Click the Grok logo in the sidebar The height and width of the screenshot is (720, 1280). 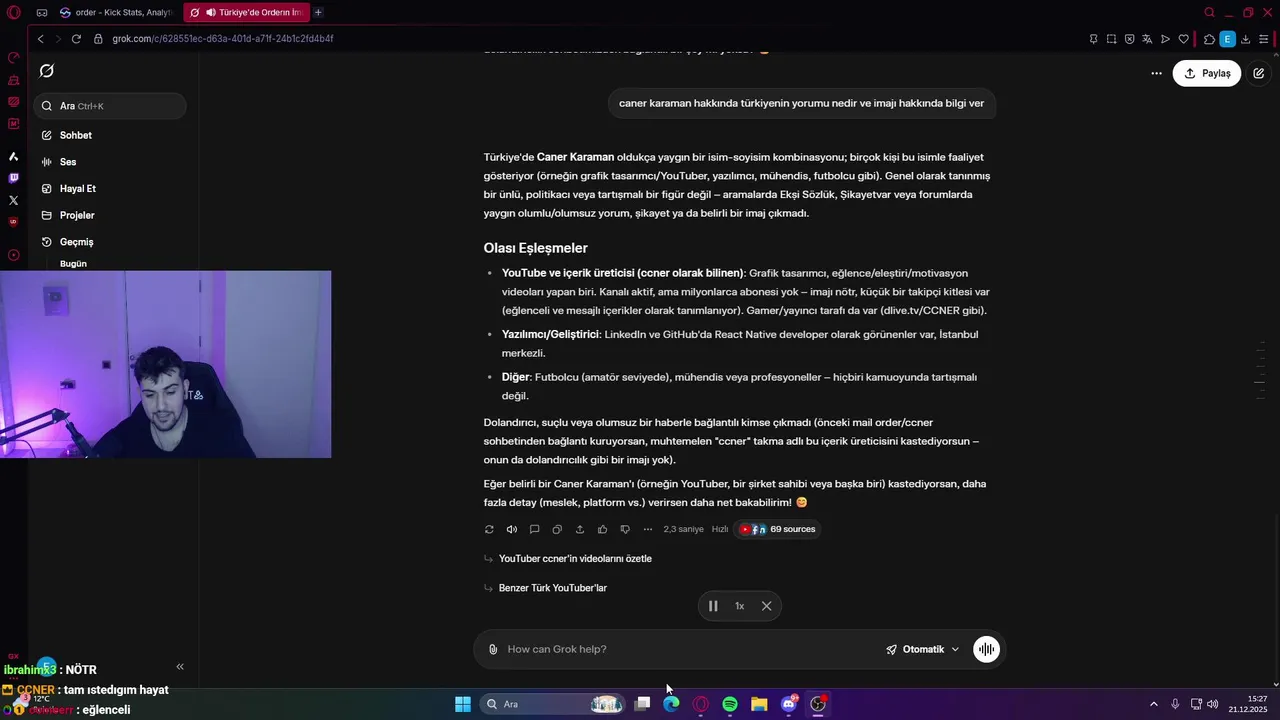pos(47,71)
